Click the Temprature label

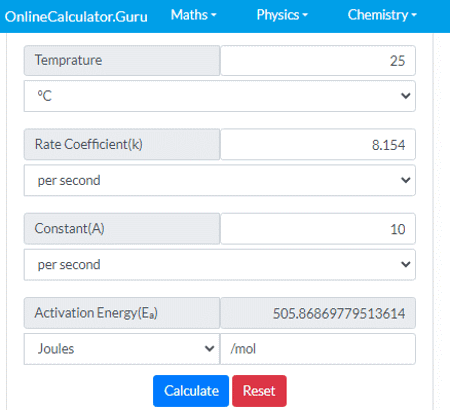pos(122,61)
